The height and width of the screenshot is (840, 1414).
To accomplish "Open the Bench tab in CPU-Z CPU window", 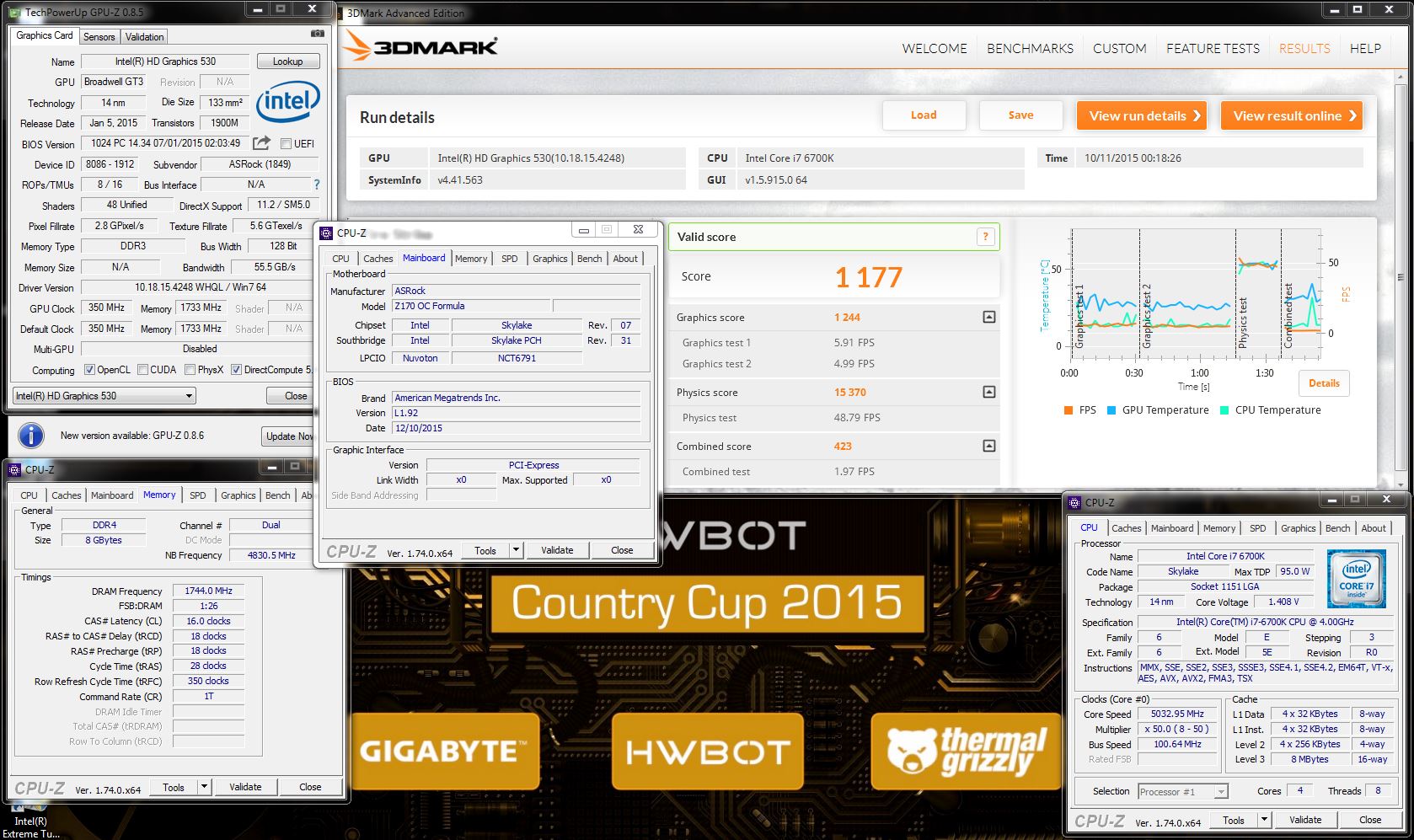I will click(1337, 528).
